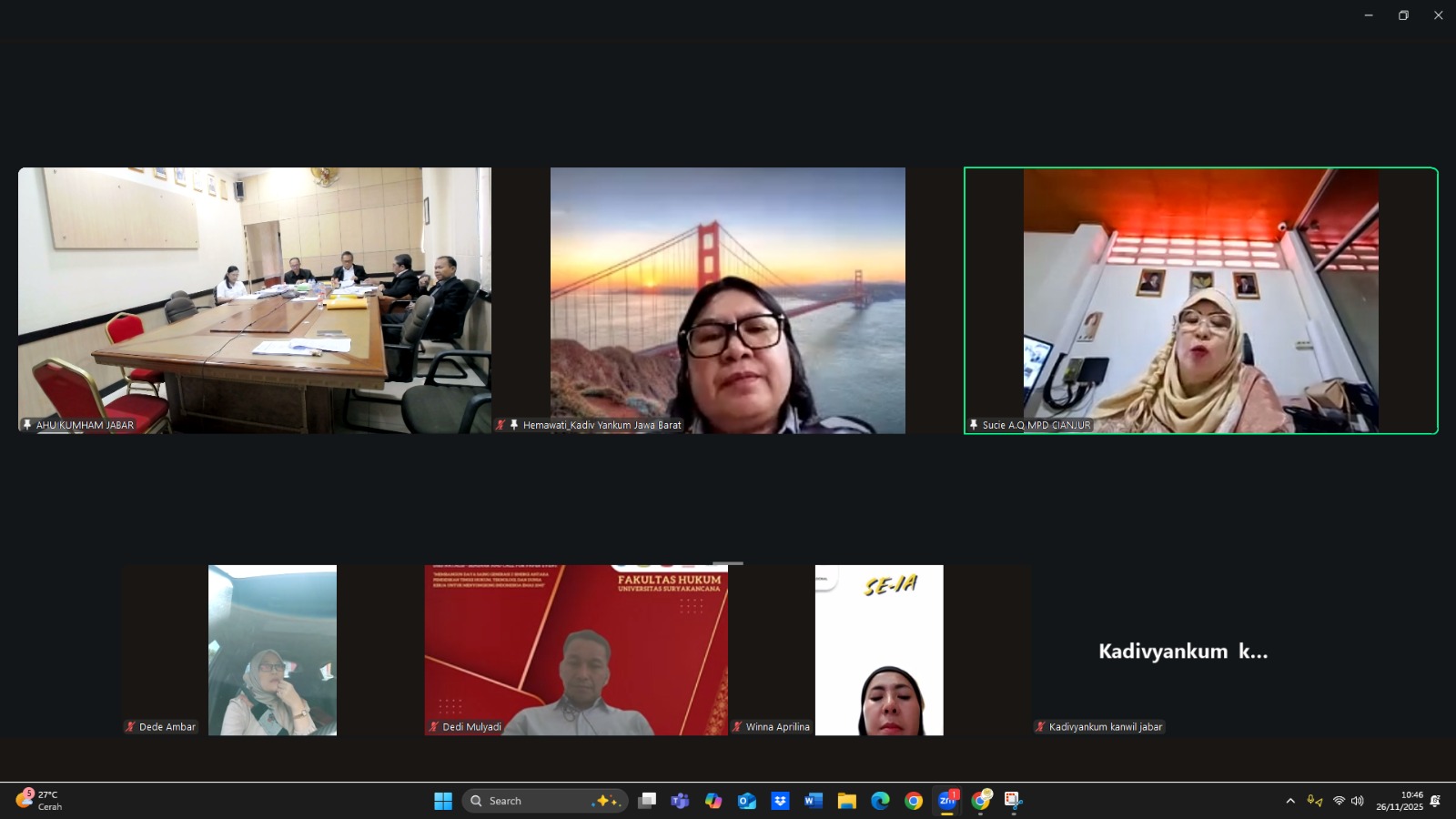Viewport: 1456px width, 819px height.
Task: Launch Microsoft Edge from the taskbar
Action: (880, 801)
